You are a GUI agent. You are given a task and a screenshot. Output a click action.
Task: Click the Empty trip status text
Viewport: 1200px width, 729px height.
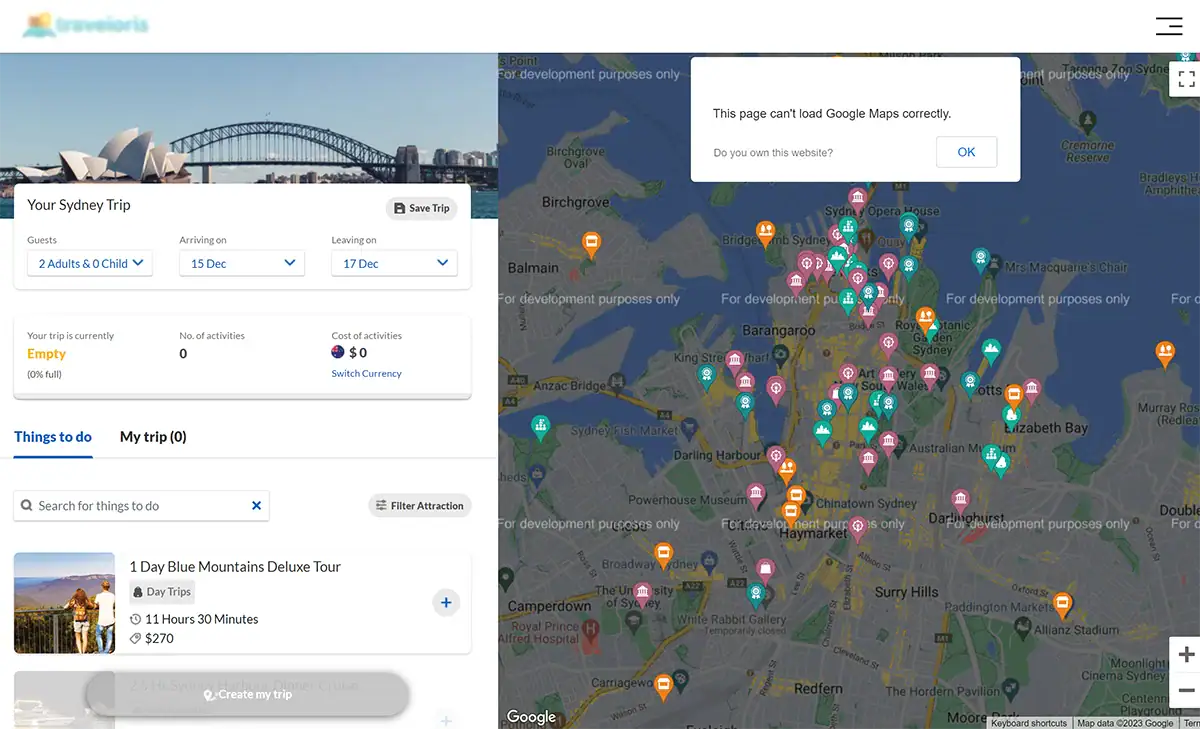pos(46,354)
